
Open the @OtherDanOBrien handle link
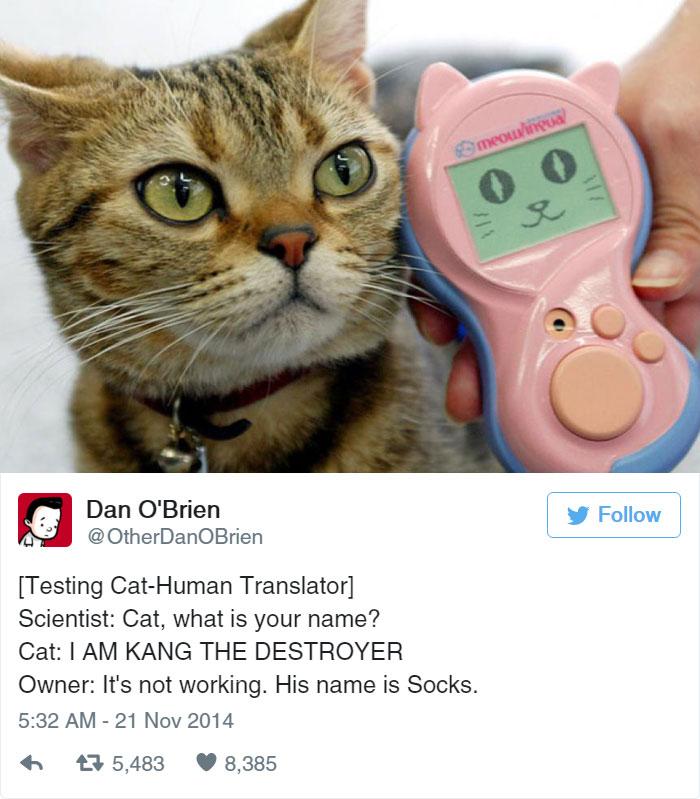[175, 537]
